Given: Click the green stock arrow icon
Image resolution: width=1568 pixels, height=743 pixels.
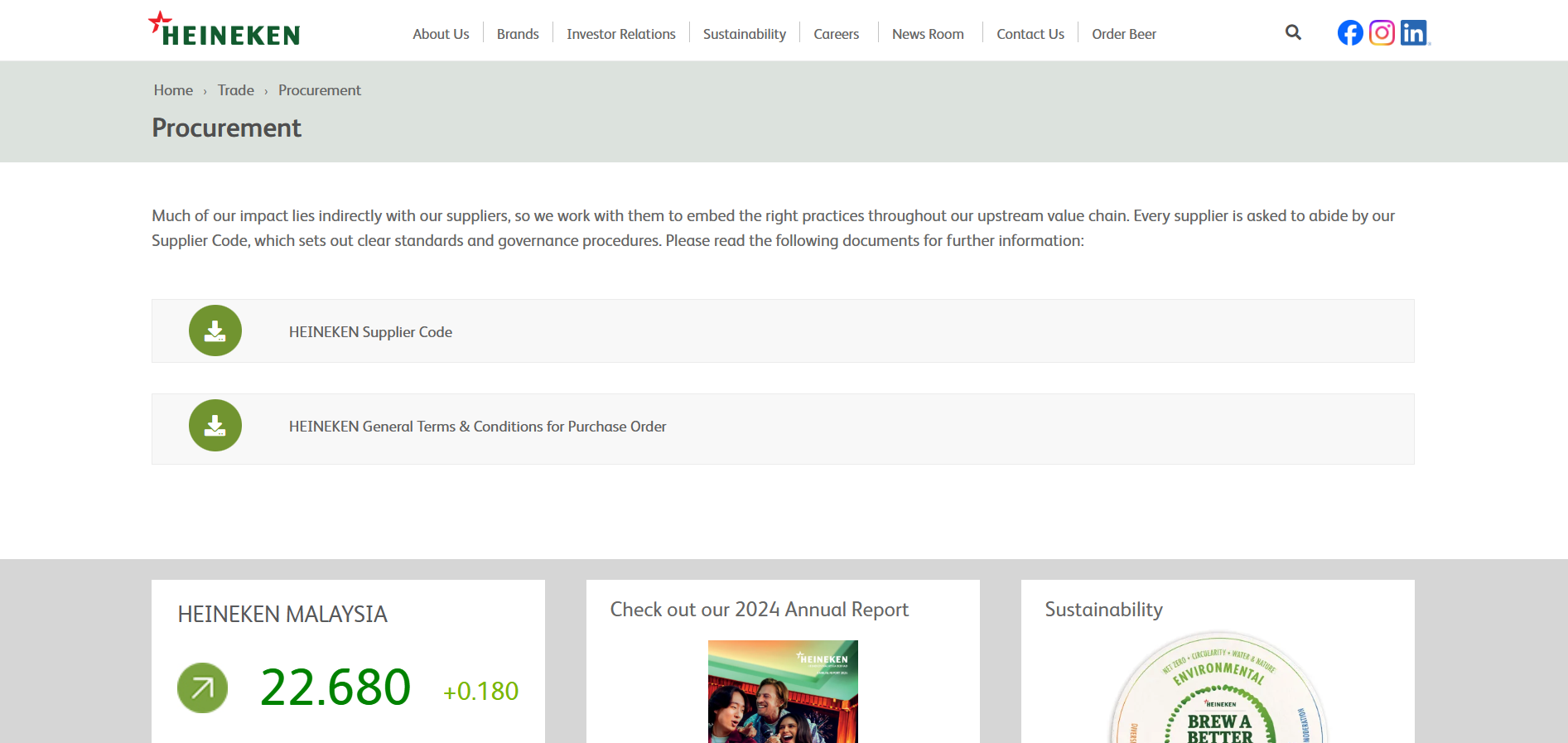Looking at the screenshot, I should 202,688.
